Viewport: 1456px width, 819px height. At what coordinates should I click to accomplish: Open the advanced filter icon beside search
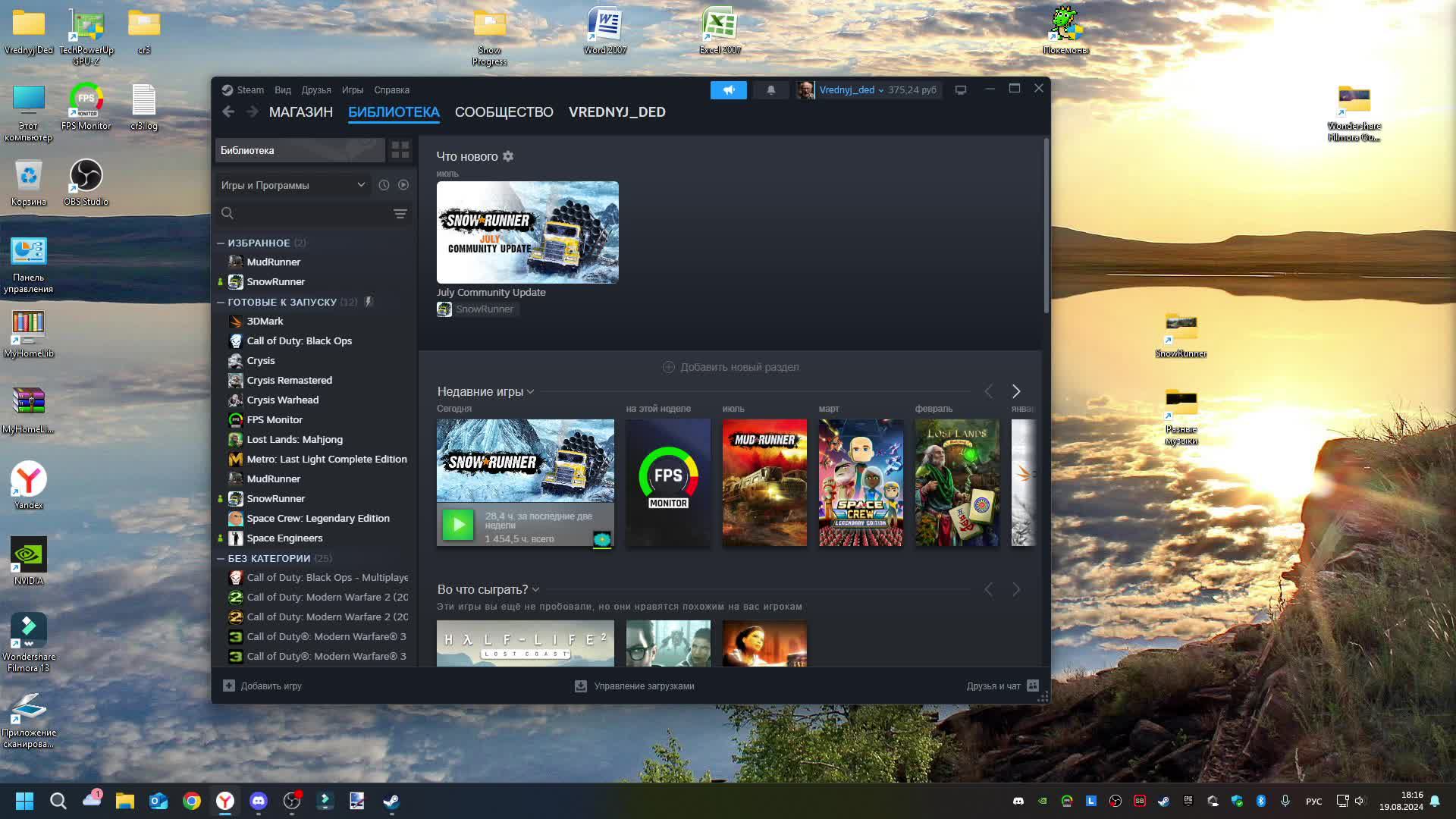pos(400,214)
